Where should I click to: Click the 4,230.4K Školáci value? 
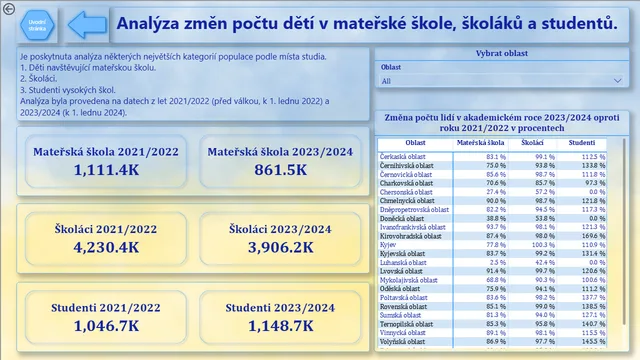coord(106,247)
